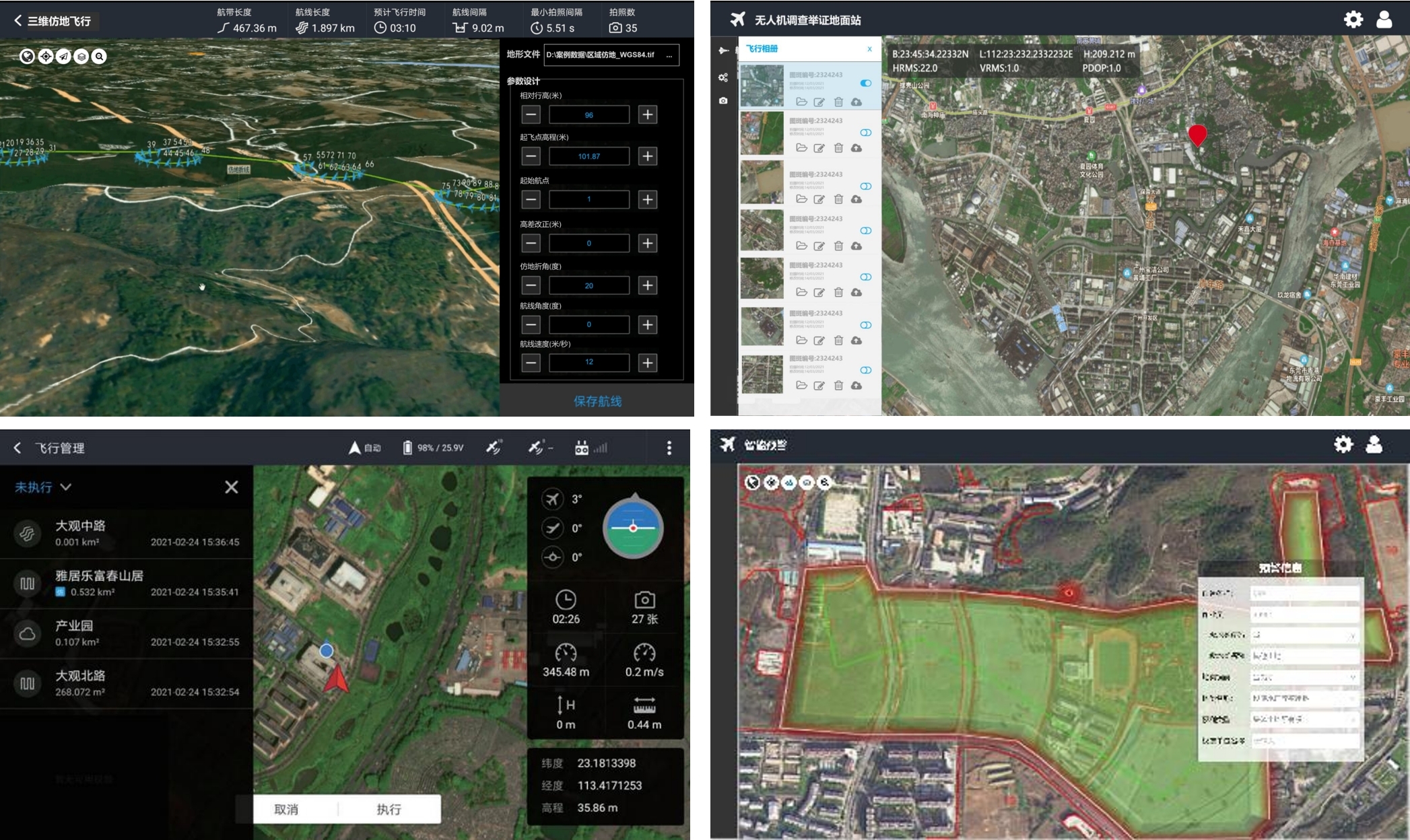Turn off the first album entry toggle
The width and height of the screenshot is (1410, 840).
pyautogui.click(x=866, y=83)
